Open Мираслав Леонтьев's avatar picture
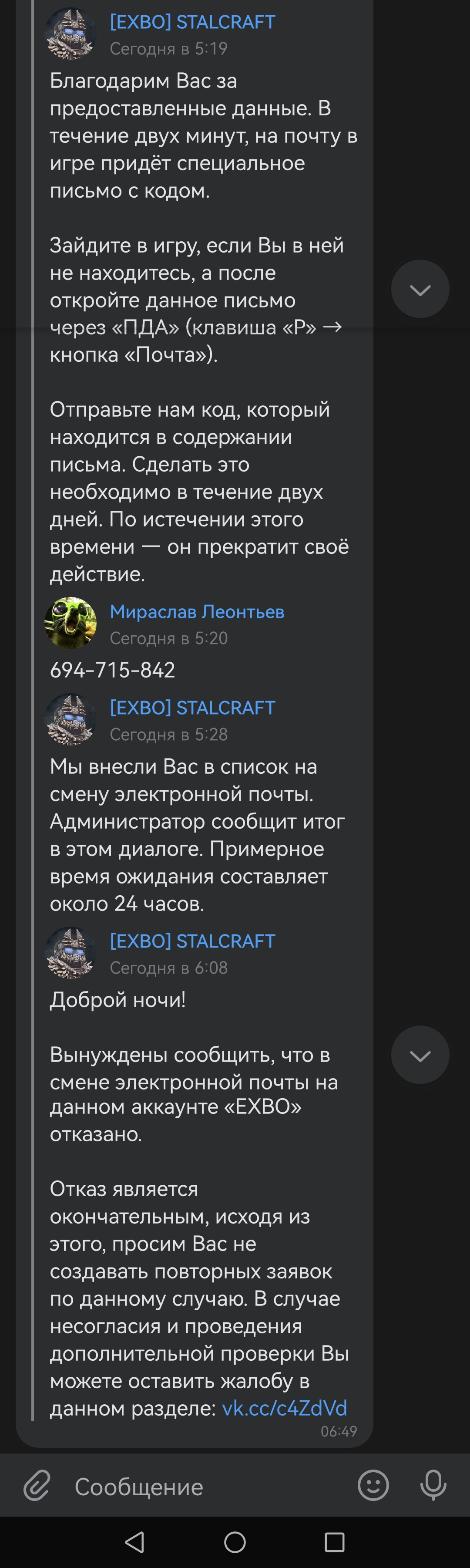This screenshot has height=1568, width=470. pyautogui.click(x=70, y=623)
